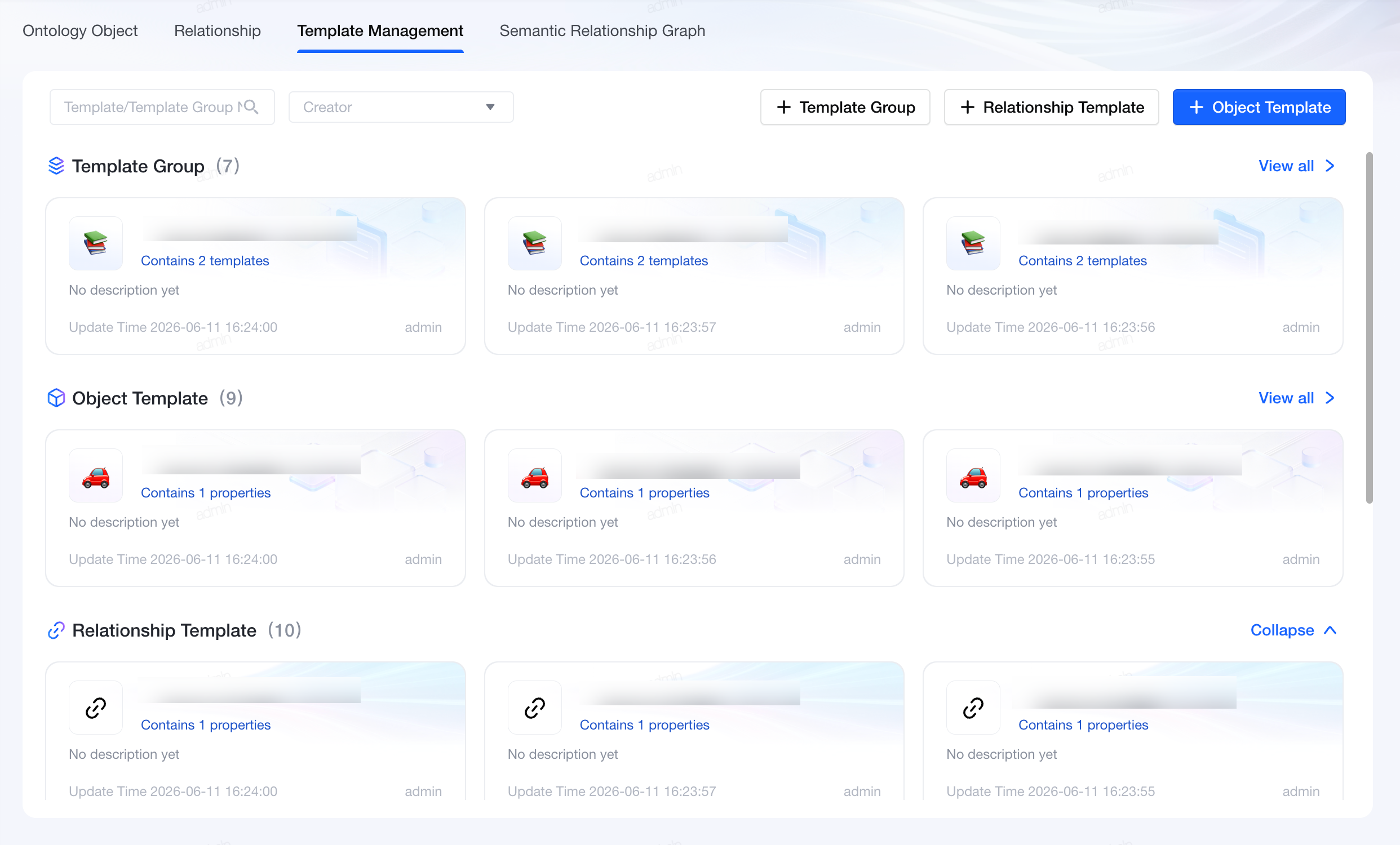1400x845 pixels.
Task: Click the search magnifier icon
Action: click(x=251, y=107)
